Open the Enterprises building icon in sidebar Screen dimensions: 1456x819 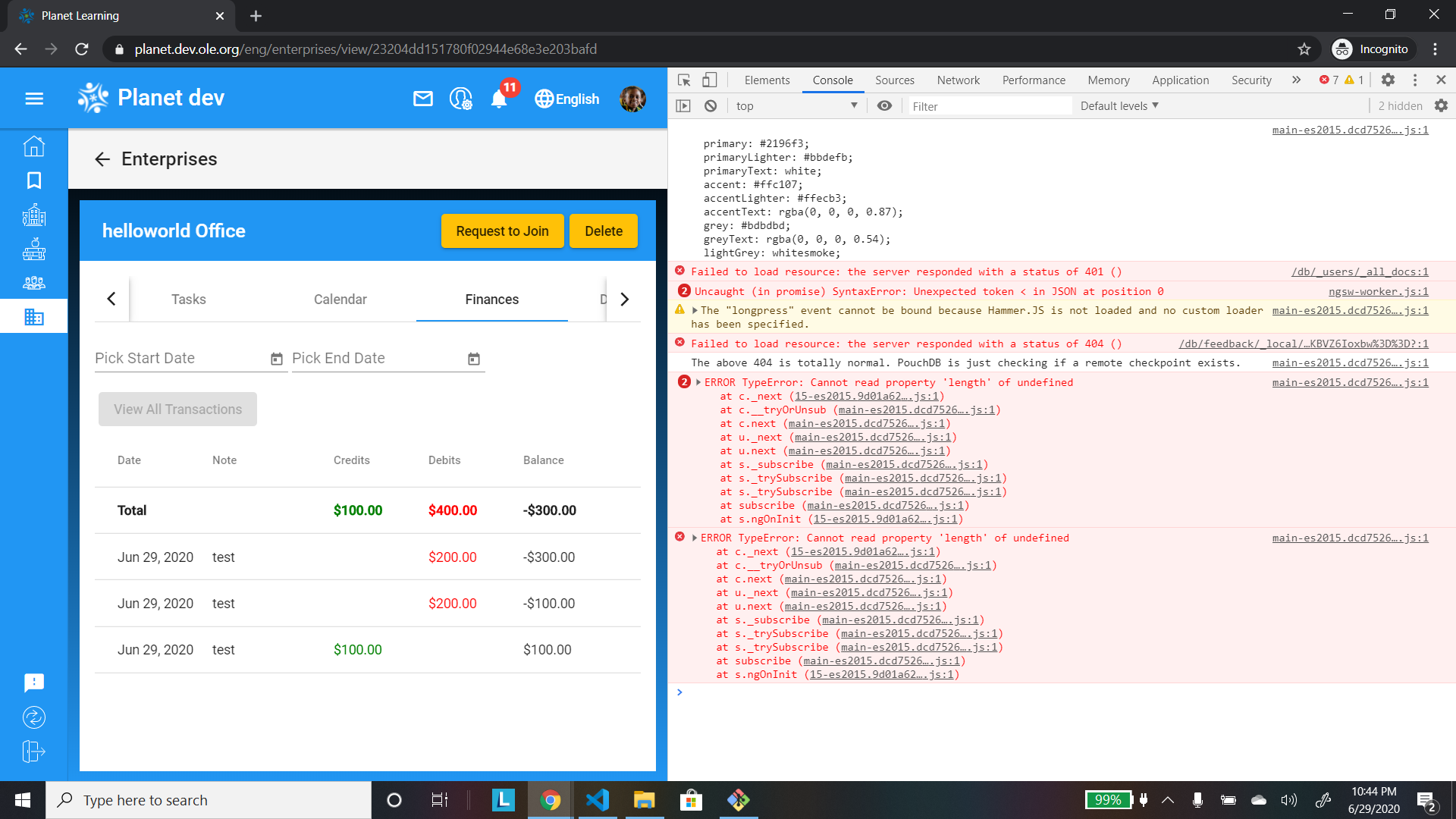34,315
